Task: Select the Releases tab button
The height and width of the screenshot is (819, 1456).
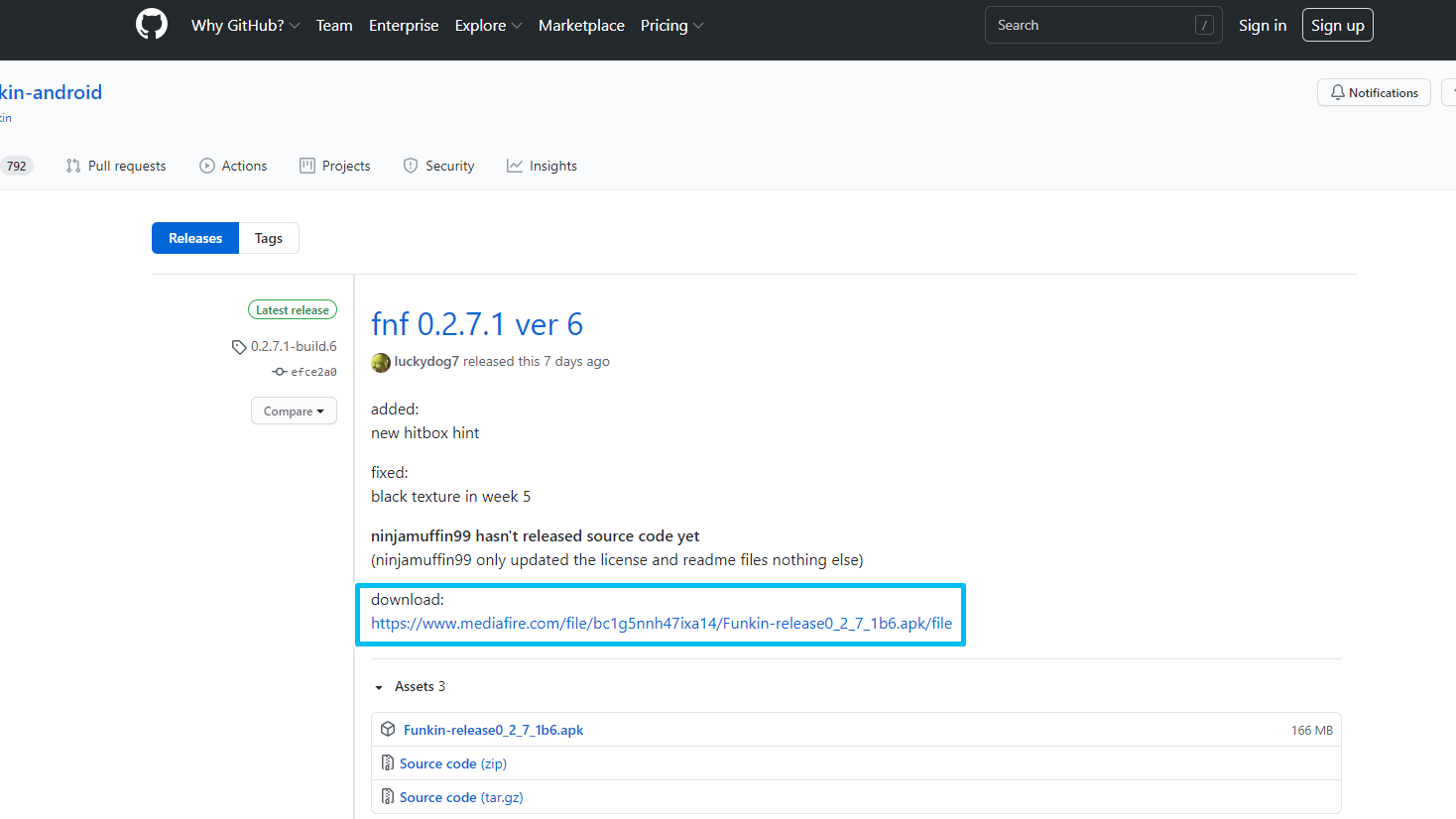Action: (x=195, y=238)
